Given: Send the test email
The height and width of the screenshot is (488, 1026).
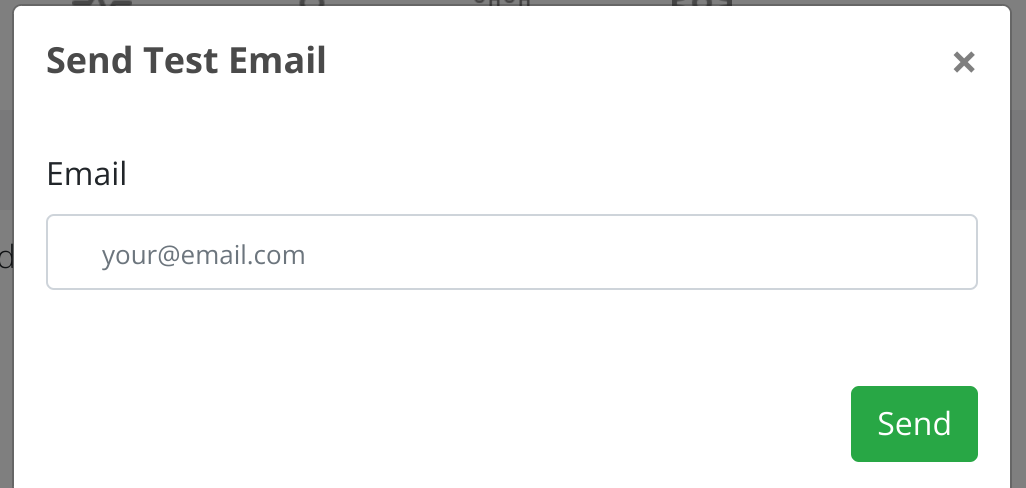Looking at the screenshot, I should [913, 424].
